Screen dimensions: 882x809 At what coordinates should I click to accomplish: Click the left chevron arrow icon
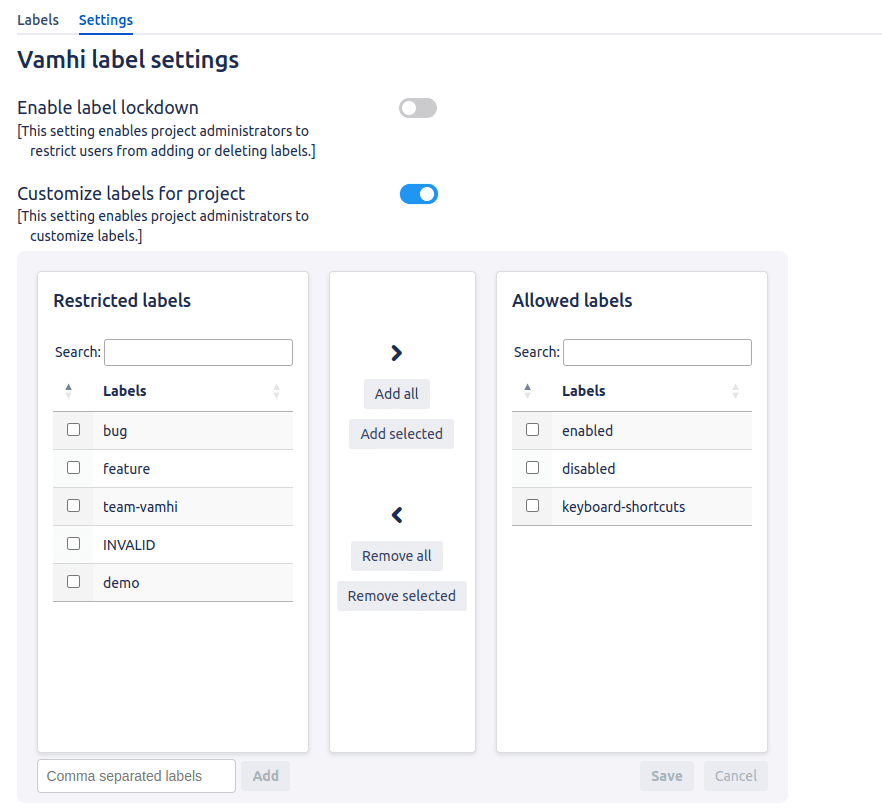pyautogui.click(x=397, y=515)
